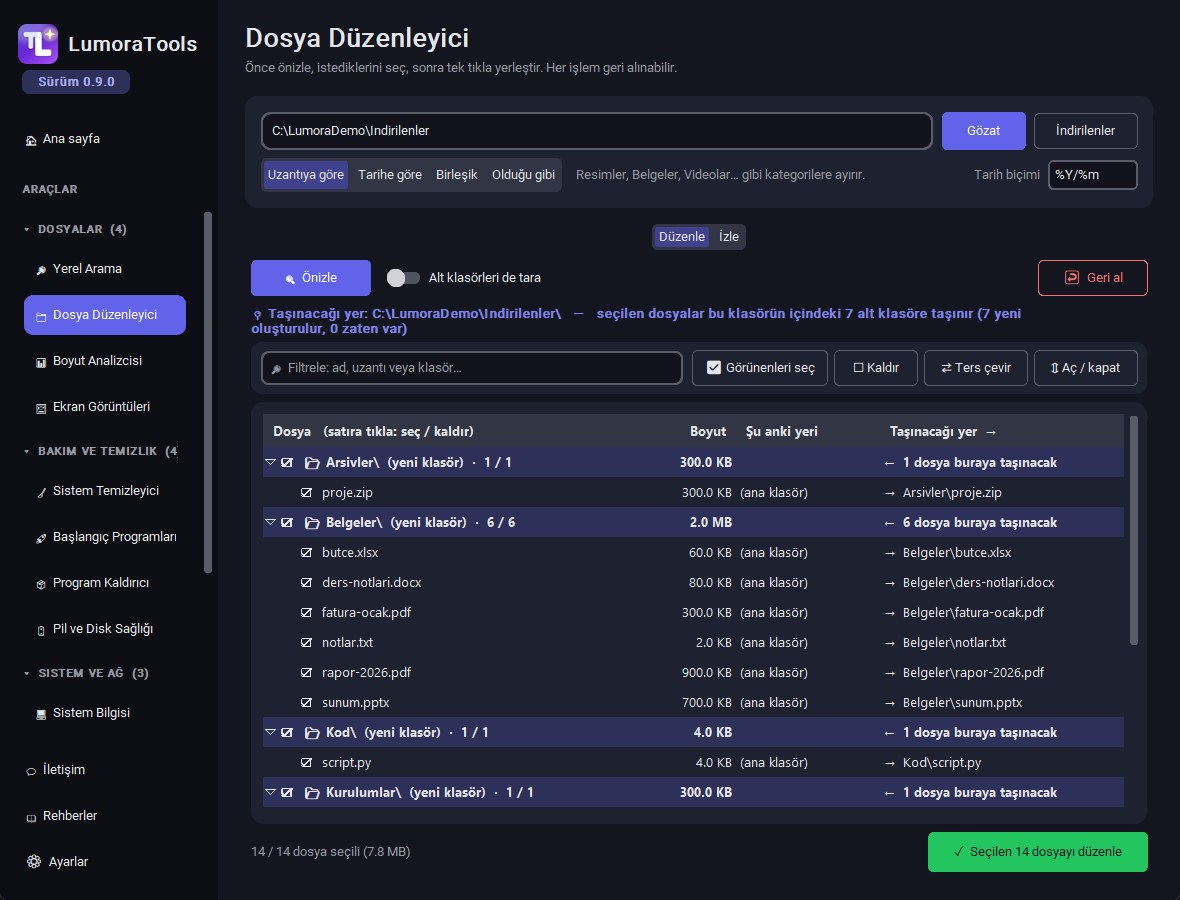The image size is (1180, 900).
Task: Open Pil ve Disk Sağlığı icon
Action: coord(41,630)
